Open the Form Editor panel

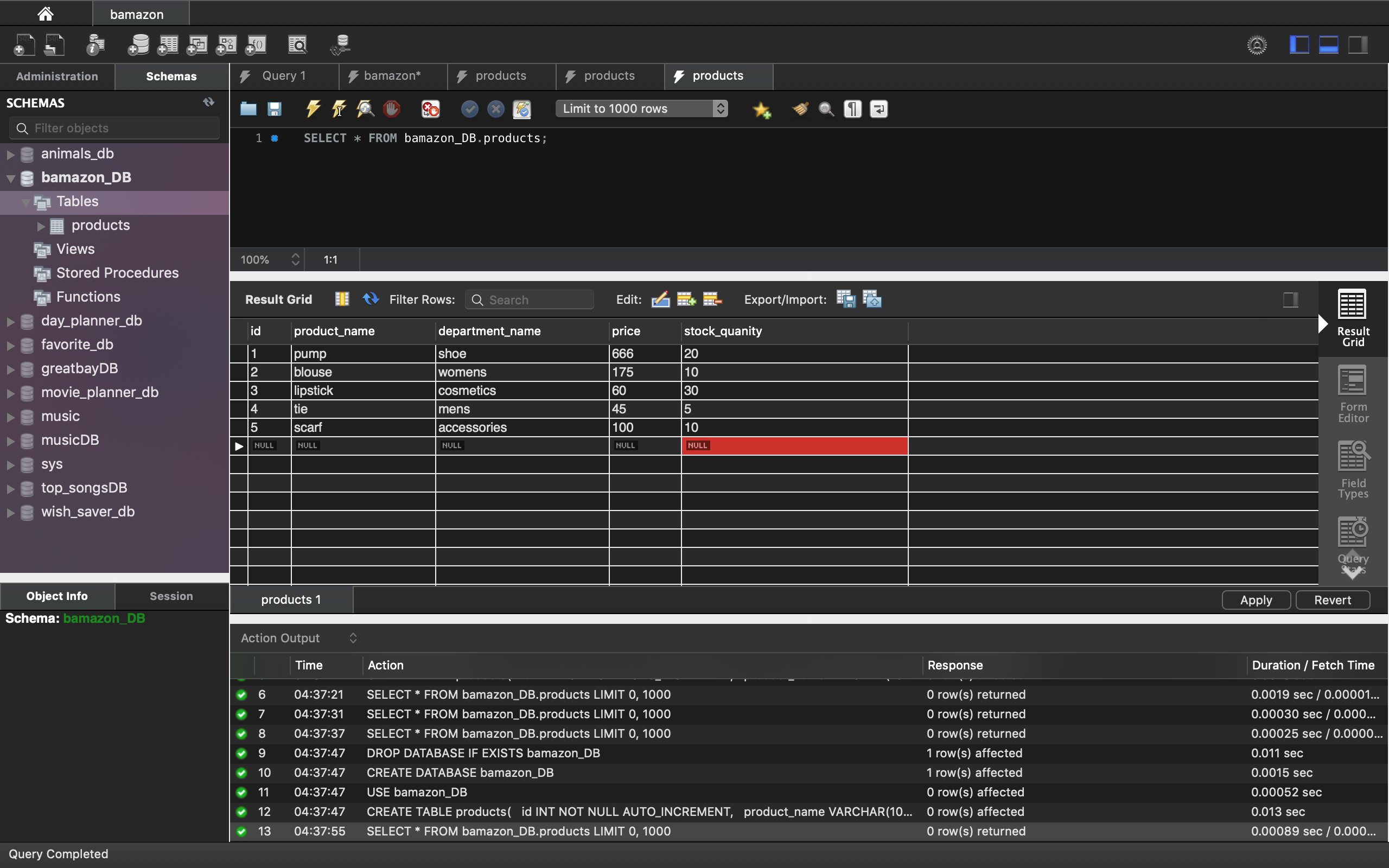(x=1352, y=394)
